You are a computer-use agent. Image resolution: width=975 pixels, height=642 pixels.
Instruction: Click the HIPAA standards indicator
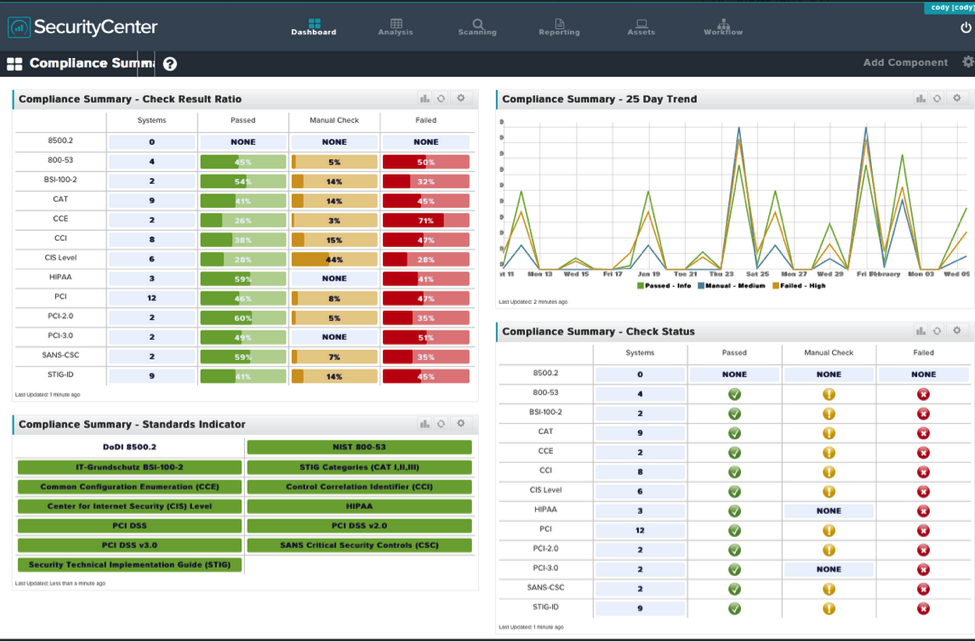[x=359, y=506]
